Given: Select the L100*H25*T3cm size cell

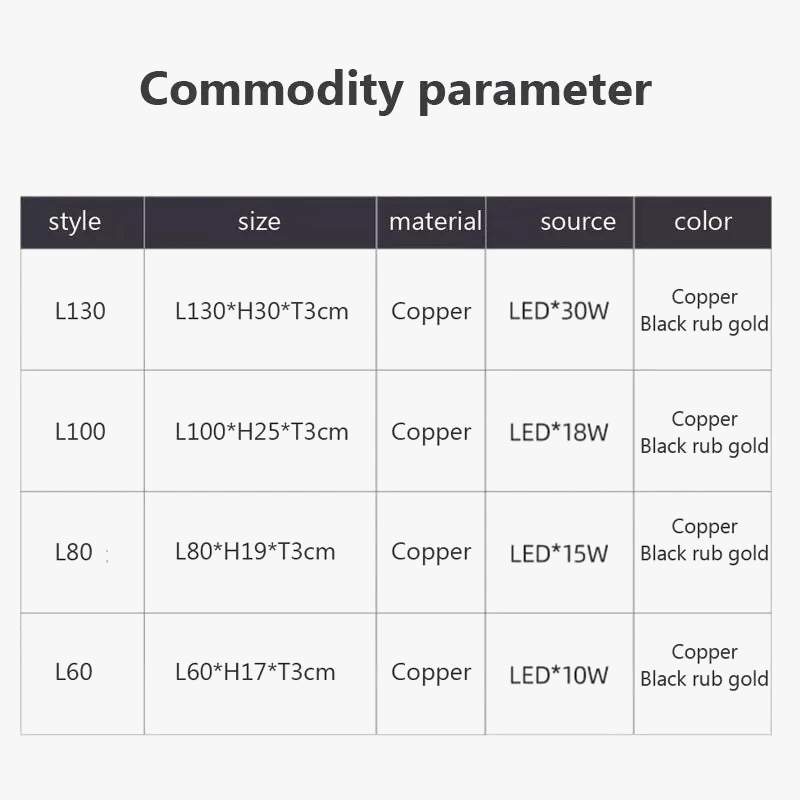Looking at the screenshot, I should [x=262, y=432].
